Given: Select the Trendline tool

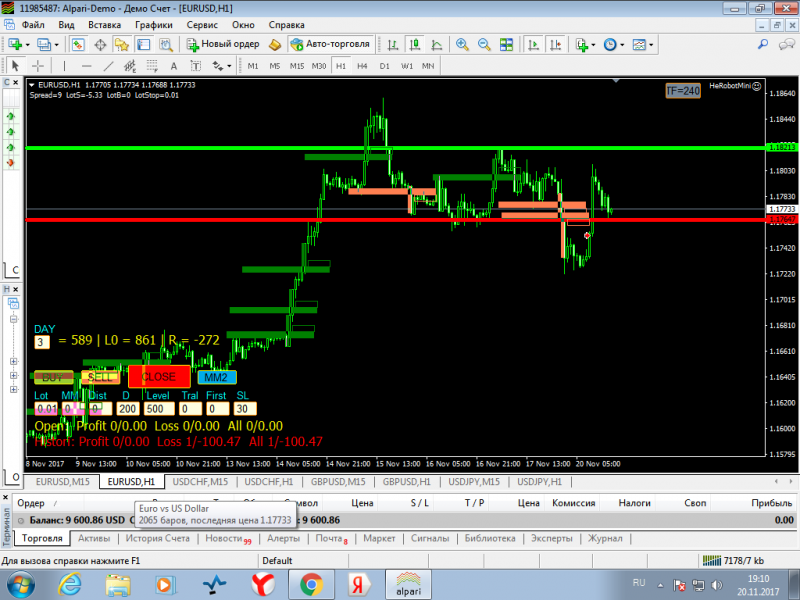Looking at the screenshot, I should coord(108,66).
